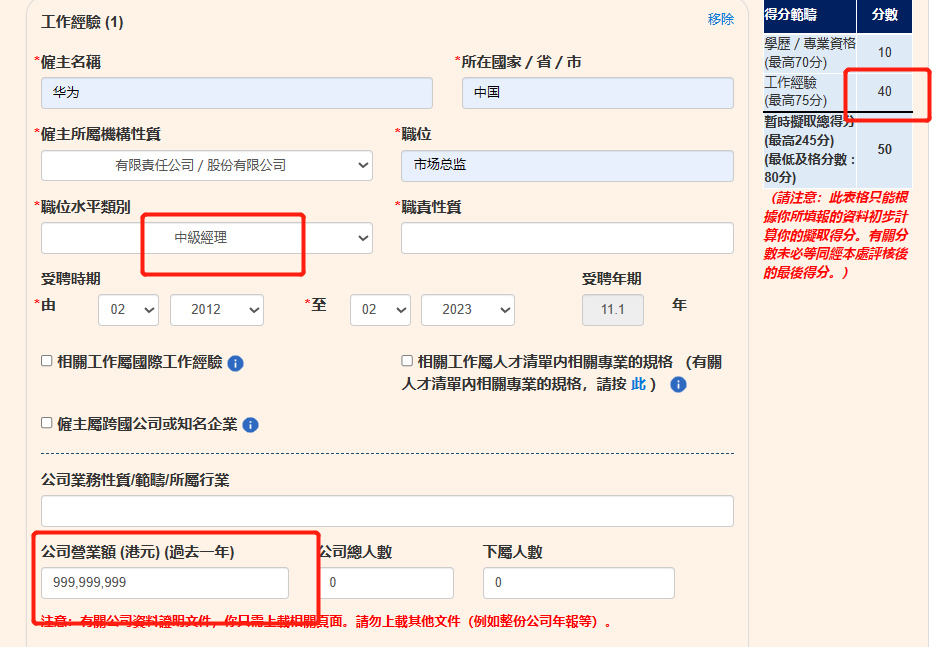Click the info icon beside 相關工作屬國際工作經驗

pos(235,363)
